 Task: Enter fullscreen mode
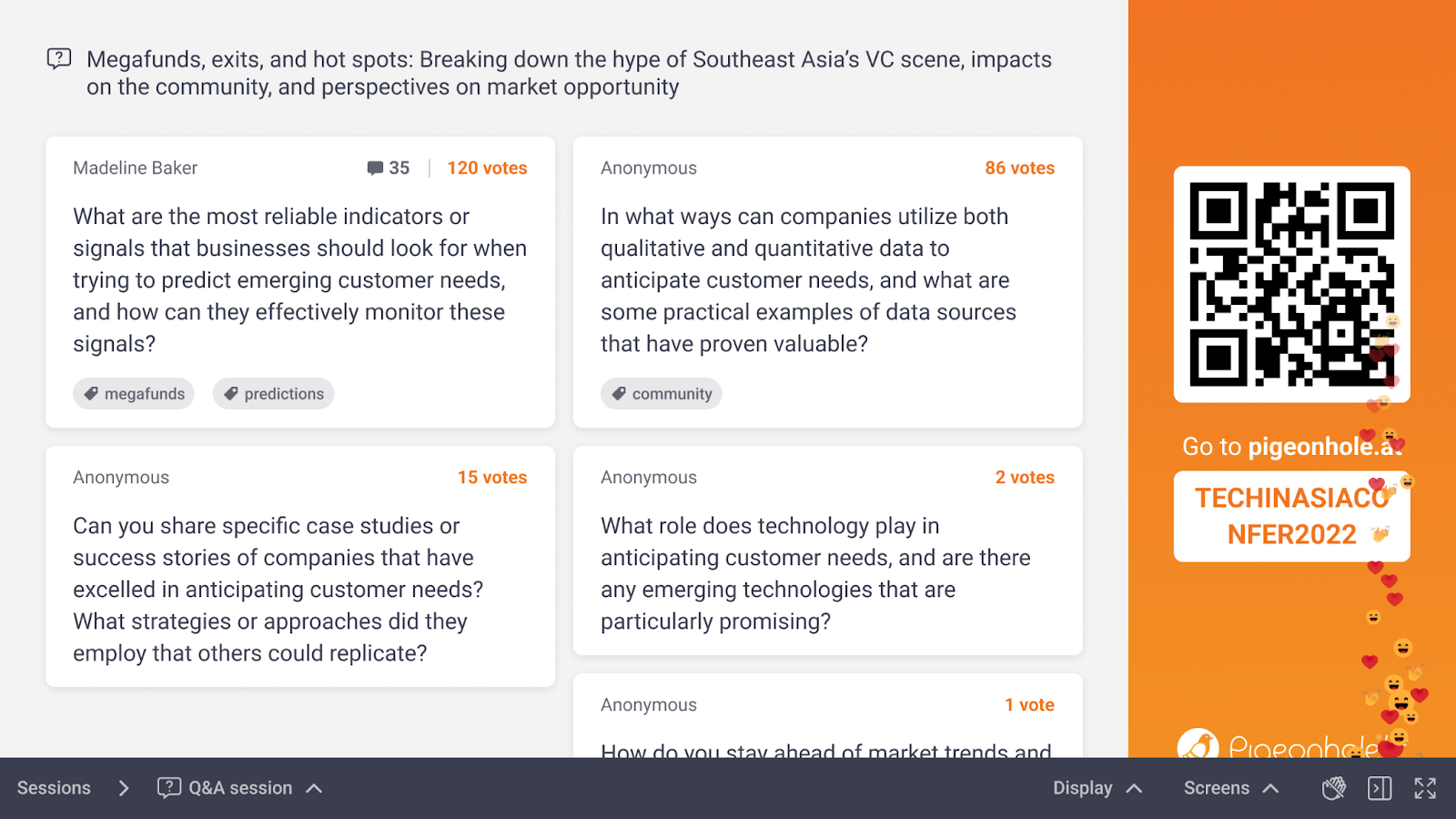pyautogui.click(x=1425, y=788)
